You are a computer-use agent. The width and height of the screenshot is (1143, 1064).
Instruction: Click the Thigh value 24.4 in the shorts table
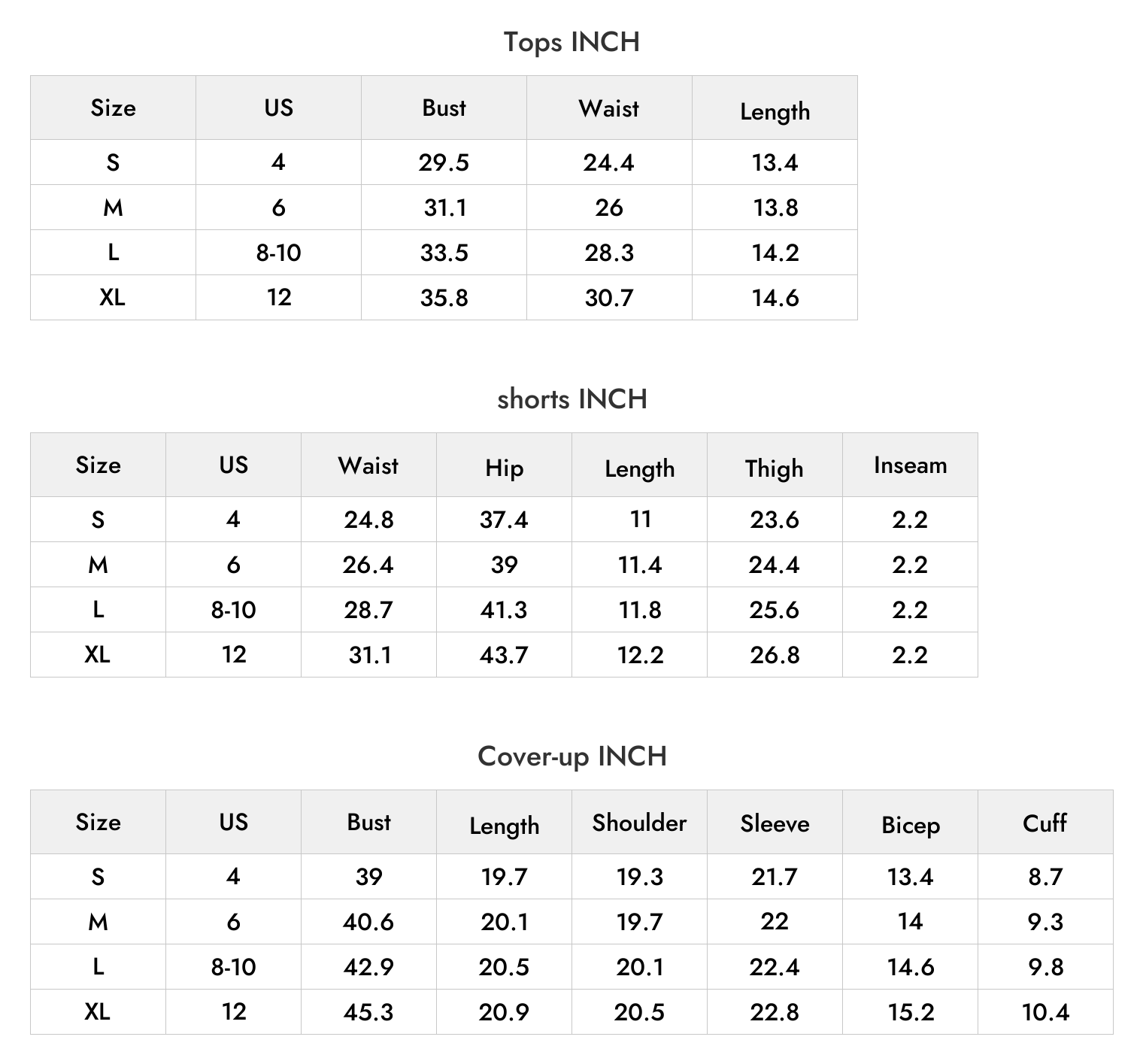pos(775,565)
